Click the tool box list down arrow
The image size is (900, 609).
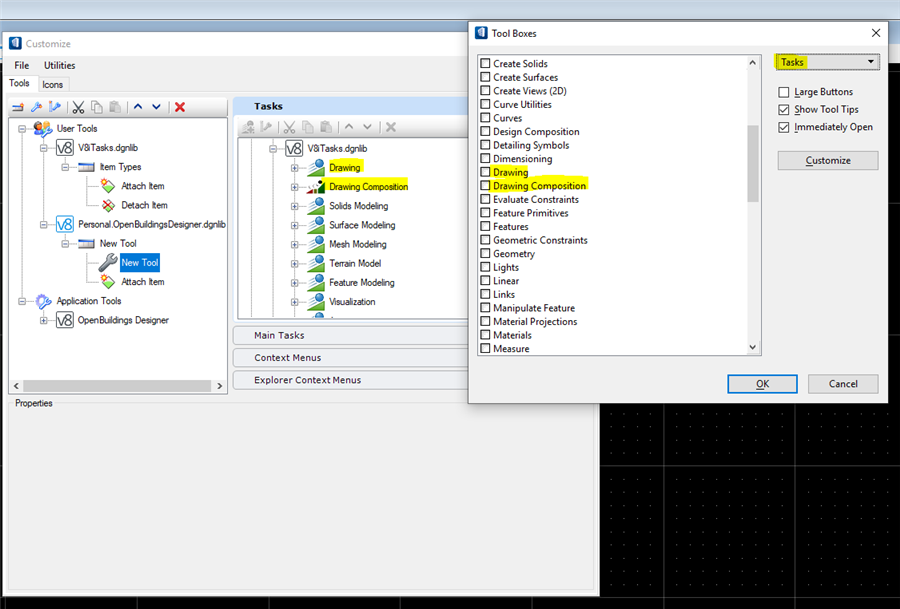(x=752, y=347)
